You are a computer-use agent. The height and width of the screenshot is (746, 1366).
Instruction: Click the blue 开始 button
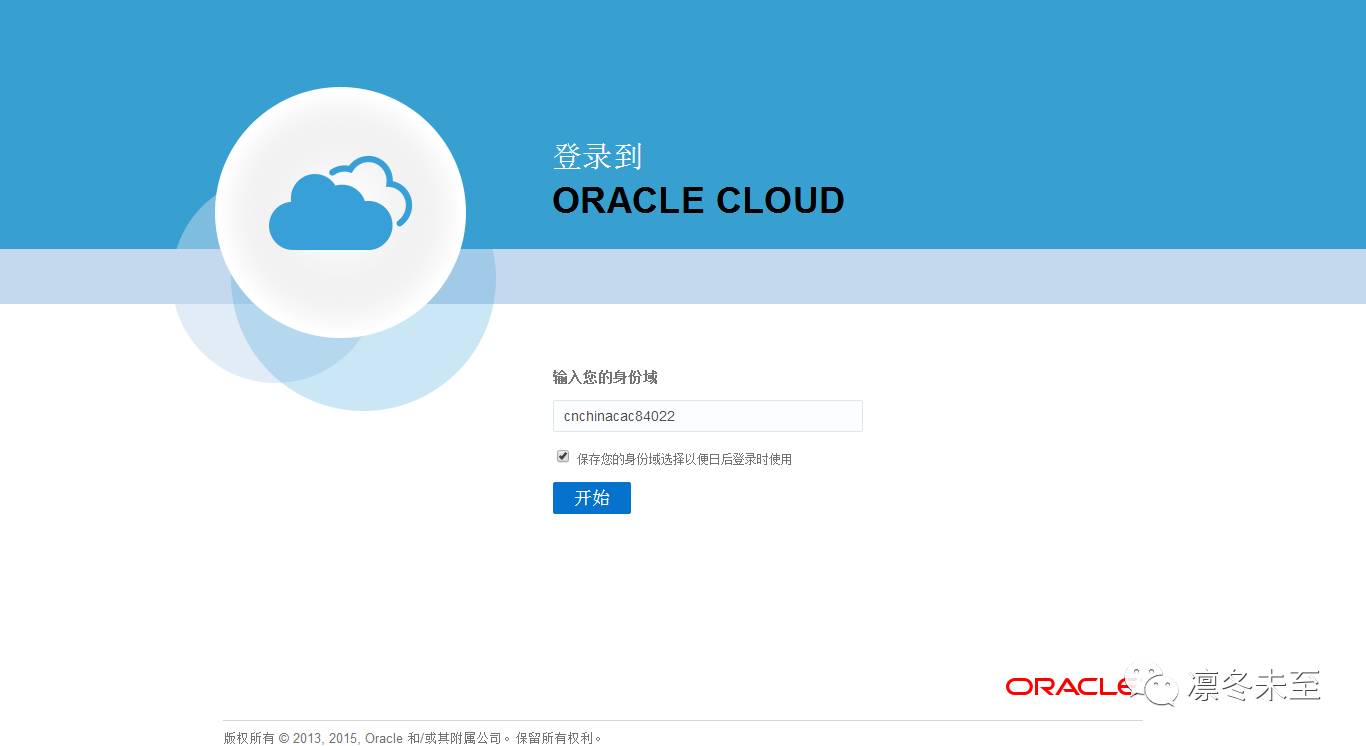(x=592, y=498)
